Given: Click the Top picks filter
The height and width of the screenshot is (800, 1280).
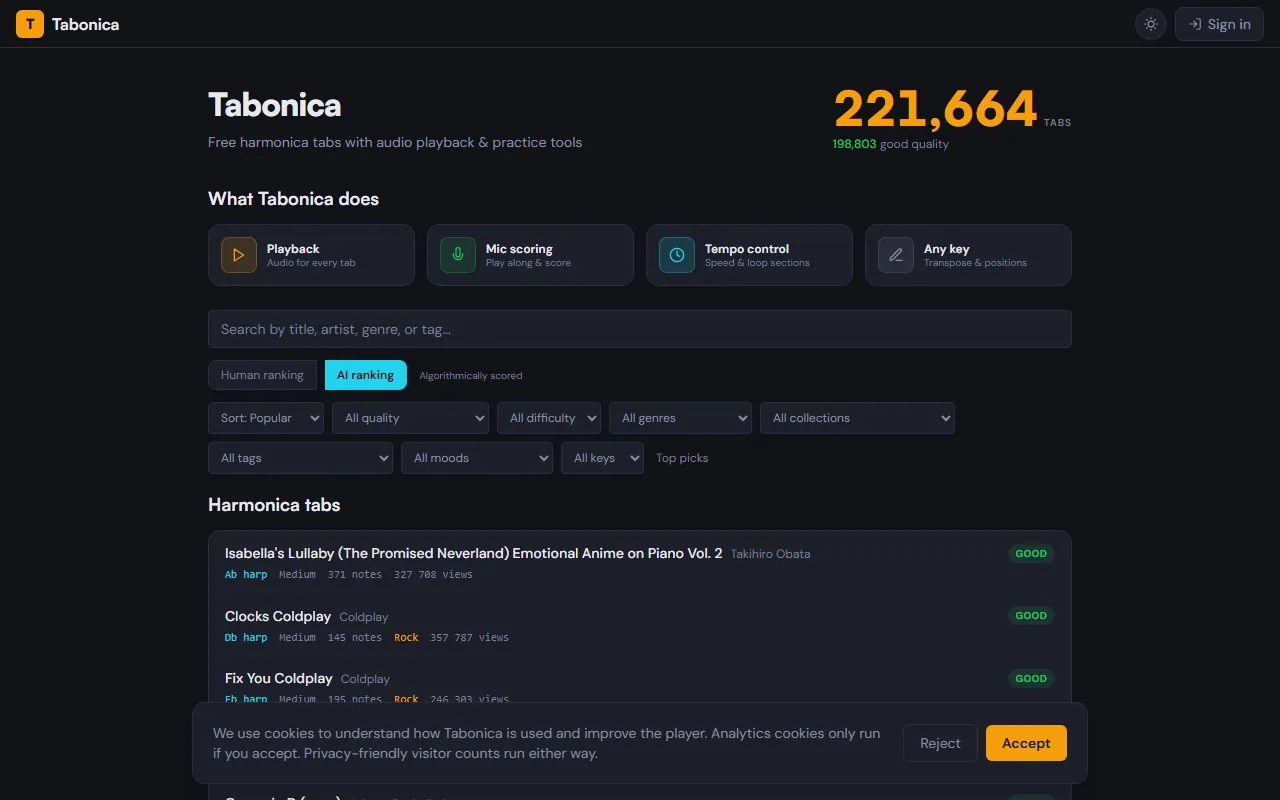Looking at the screenshot, I should [x=682, y=458].
